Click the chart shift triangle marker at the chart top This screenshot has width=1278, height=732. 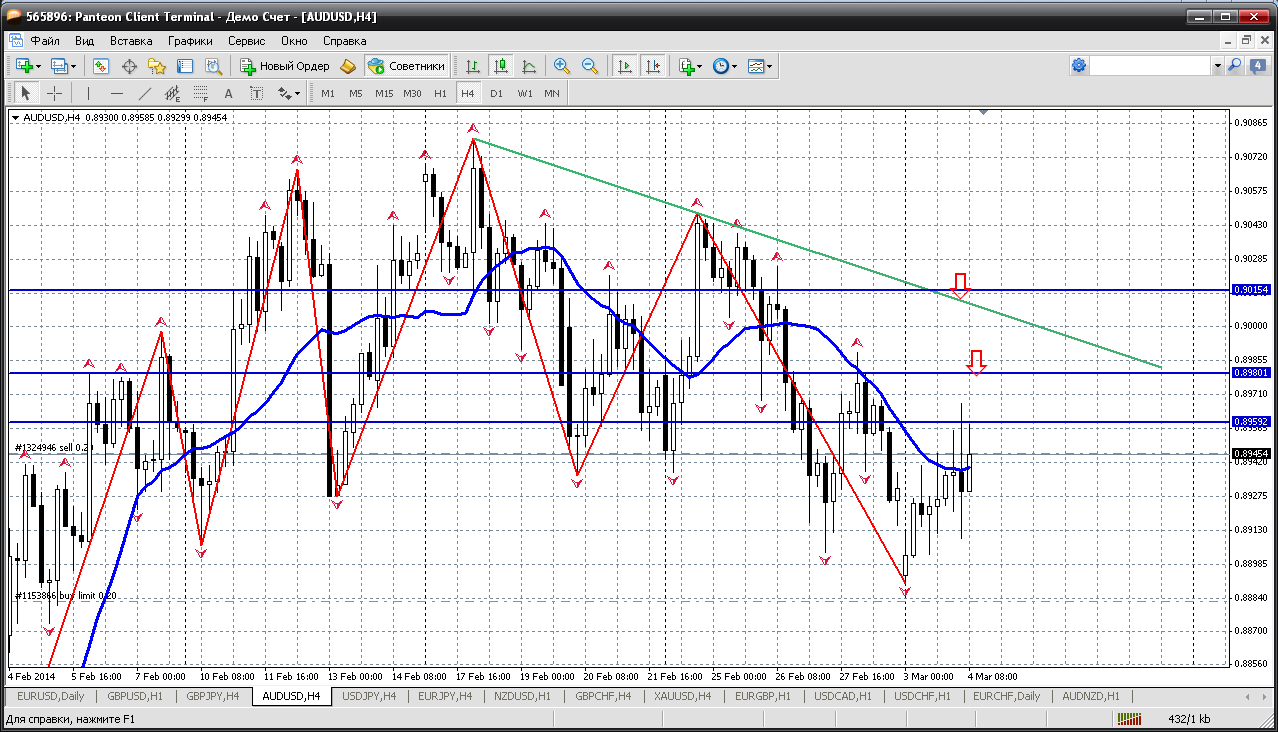(x=984, y=113)
